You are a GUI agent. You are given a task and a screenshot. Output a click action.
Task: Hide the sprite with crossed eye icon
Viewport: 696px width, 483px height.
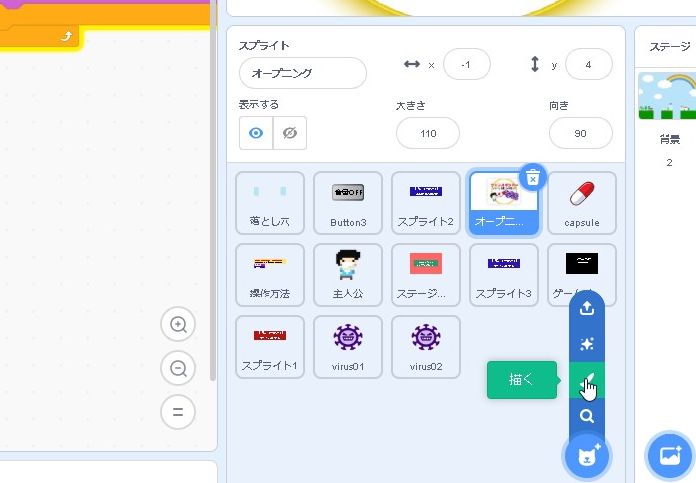tap(290, 133)
